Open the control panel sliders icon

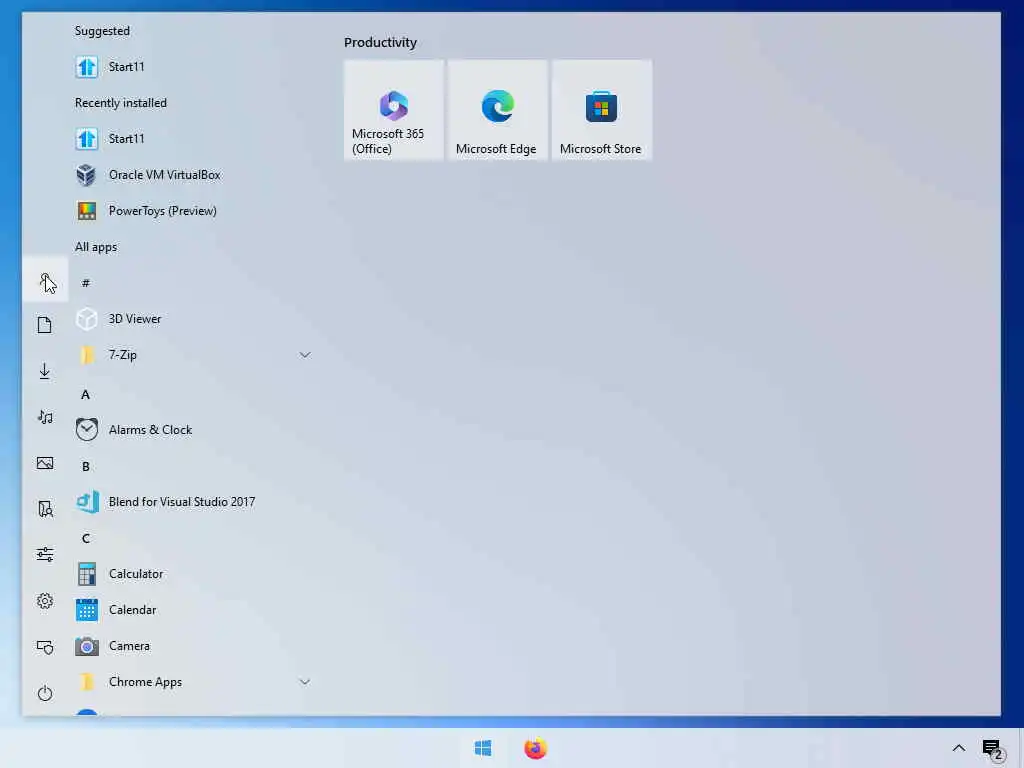coord(44,554)
